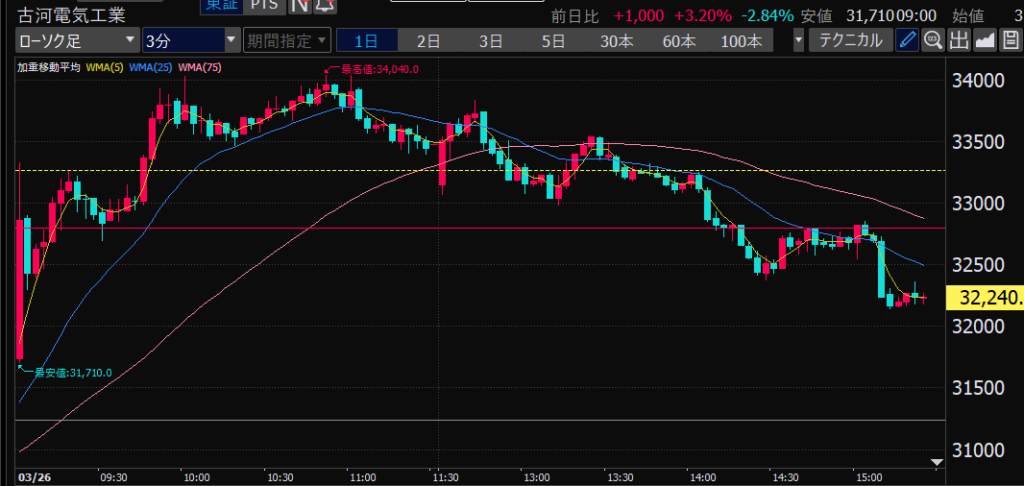The width and height of the screenshot is (1024, 486).
Task: Select the 30本 range tab
Action: pyautogui.click(x=615, y=41)
